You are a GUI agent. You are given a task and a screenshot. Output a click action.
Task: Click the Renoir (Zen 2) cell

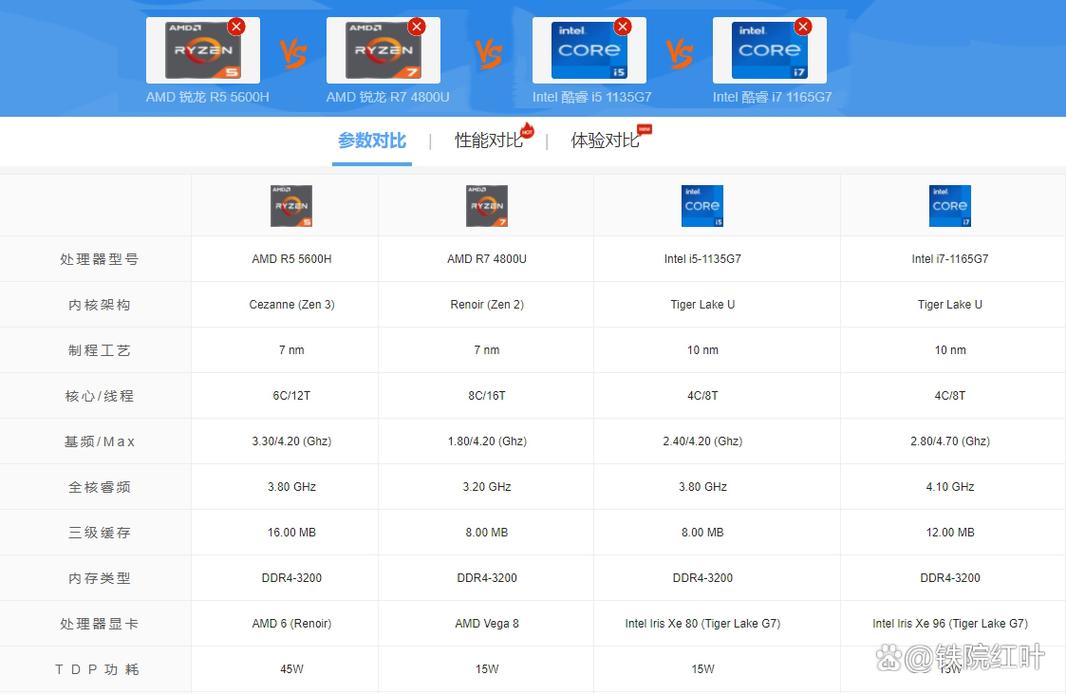click(487, 305)
